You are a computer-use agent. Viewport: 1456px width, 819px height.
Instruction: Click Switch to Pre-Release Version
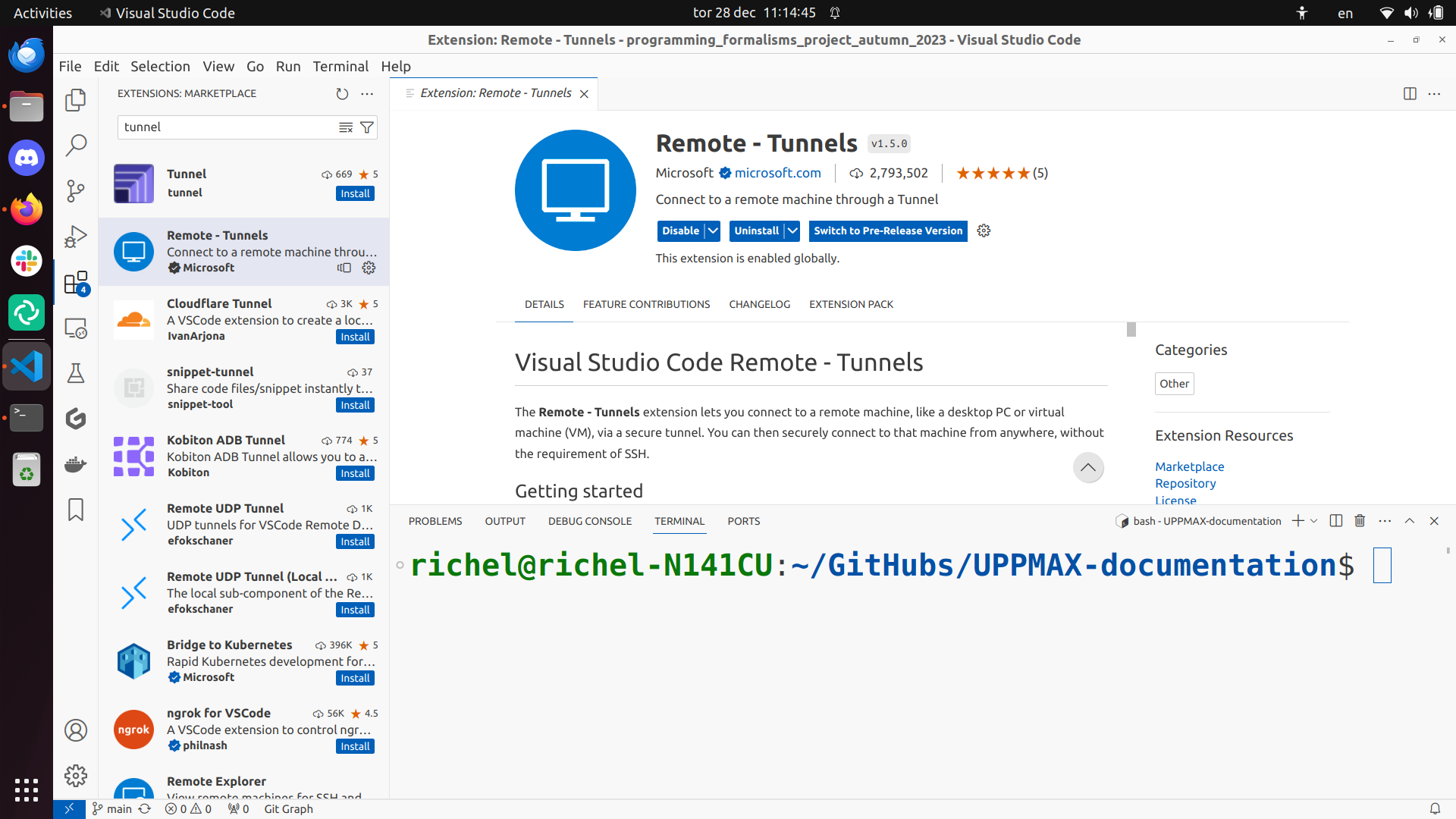click(x=888, y=231)
